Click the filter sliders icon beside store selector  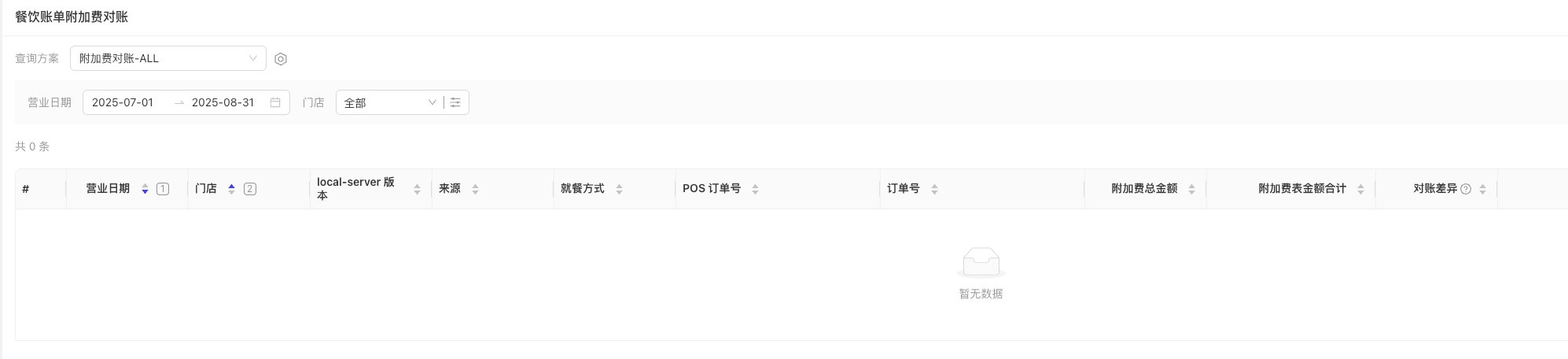pyautogui.click(x=455, y=102)
